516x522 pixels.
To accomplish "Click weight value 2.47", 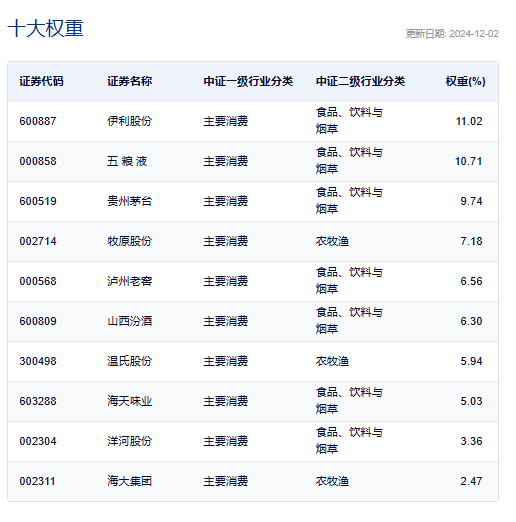I will point(471,481).
